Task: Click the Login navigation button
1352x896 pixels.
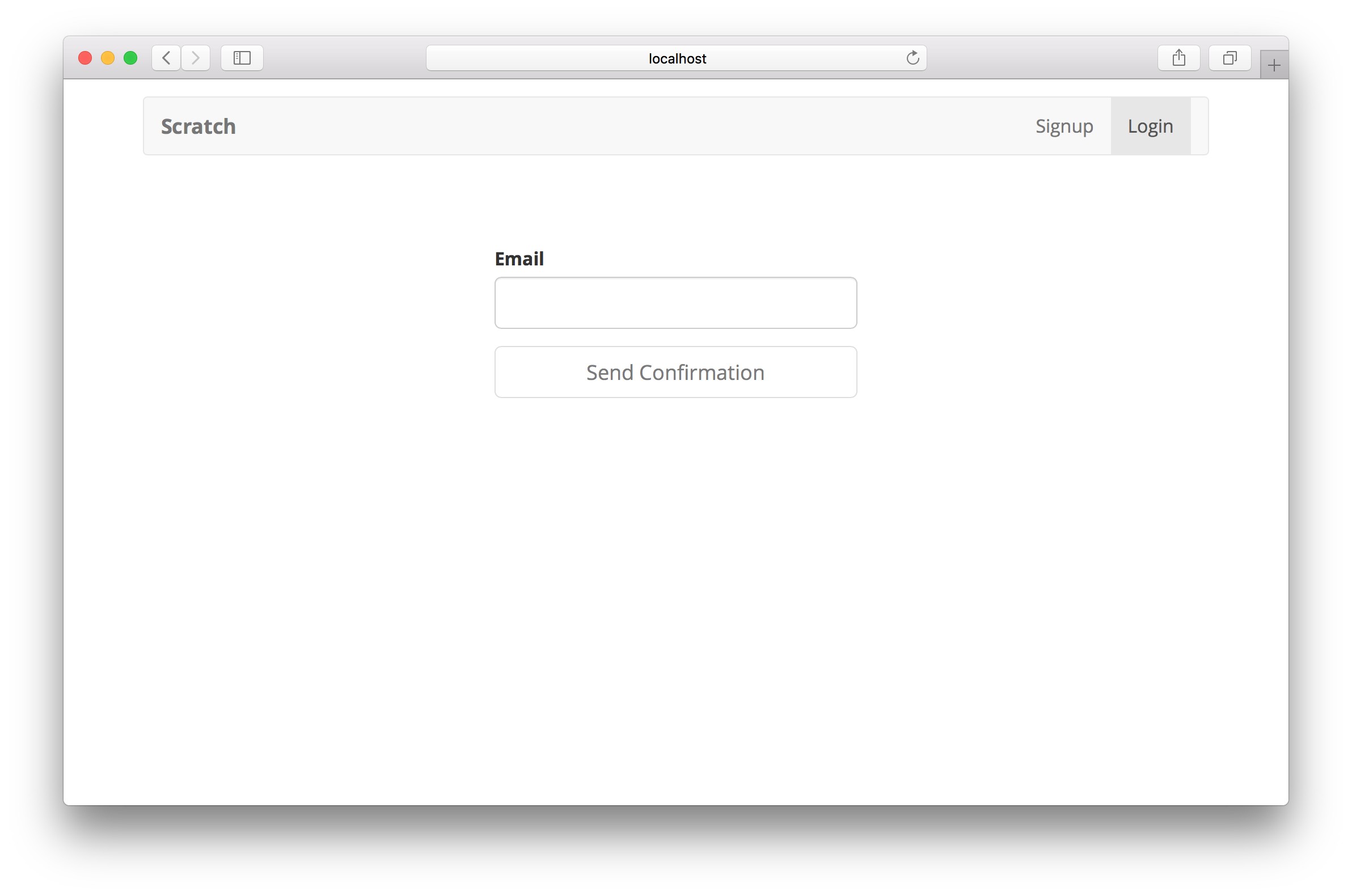Action: point(1151,125)
